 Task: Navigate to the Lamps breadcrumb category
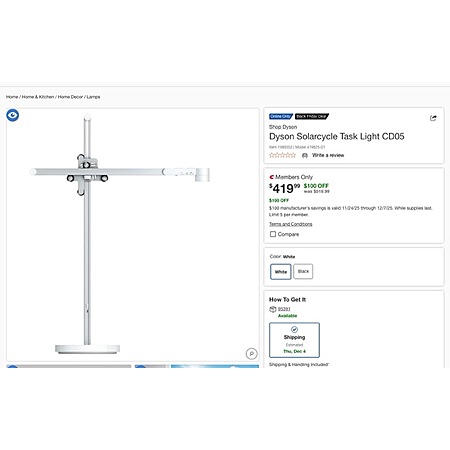pyautogui.click(x=93, y=97)
